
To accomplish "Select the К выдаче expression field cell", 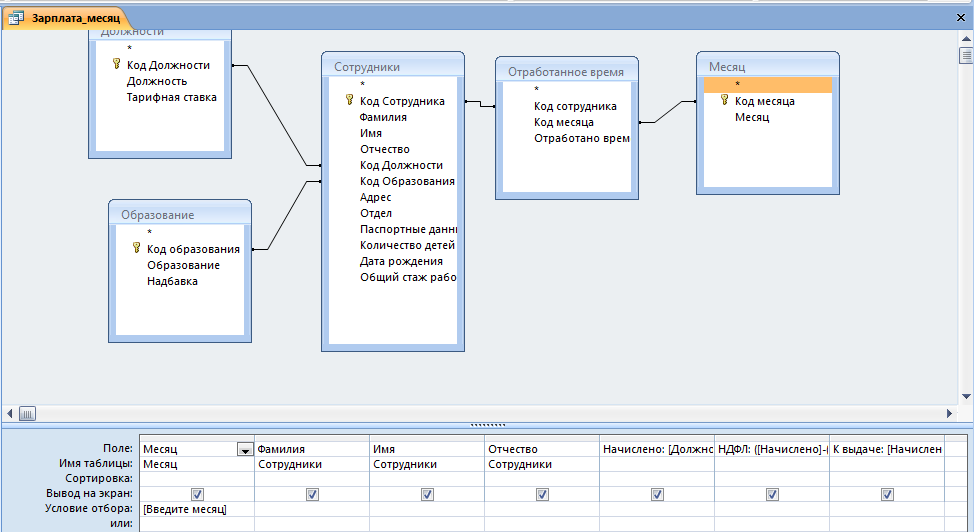I will tap(886, 449).
